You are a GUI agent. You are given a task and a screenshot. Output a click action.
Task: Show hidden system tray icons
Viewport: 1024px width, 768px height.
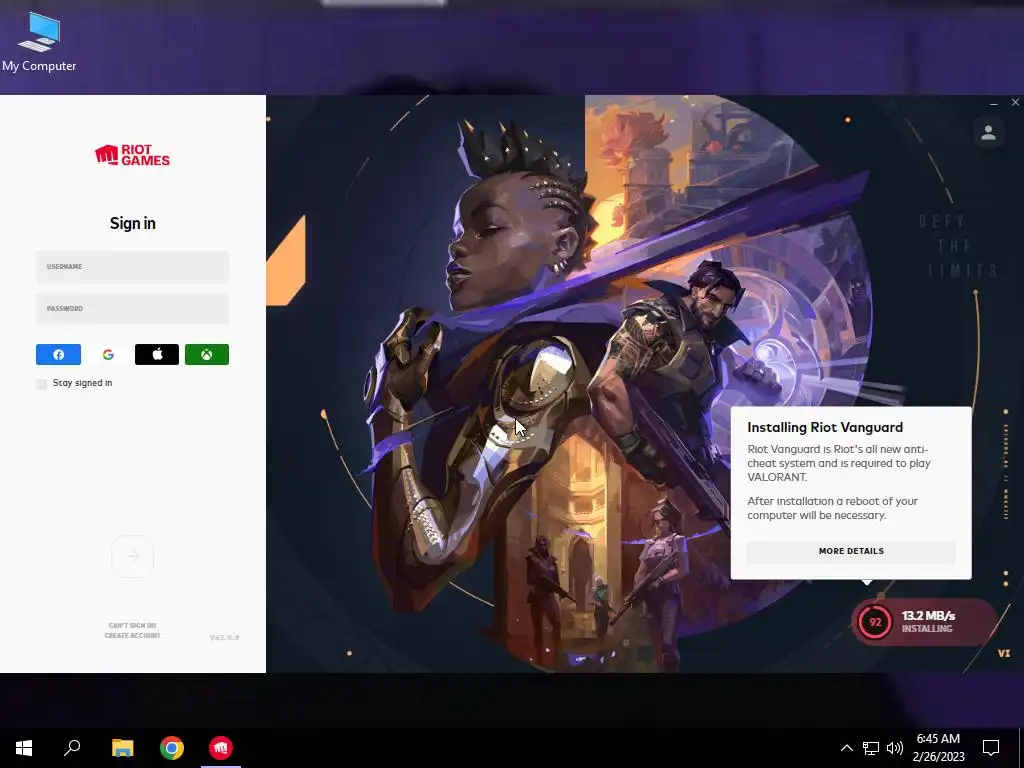pyautogui.click(x=846, y=748)
